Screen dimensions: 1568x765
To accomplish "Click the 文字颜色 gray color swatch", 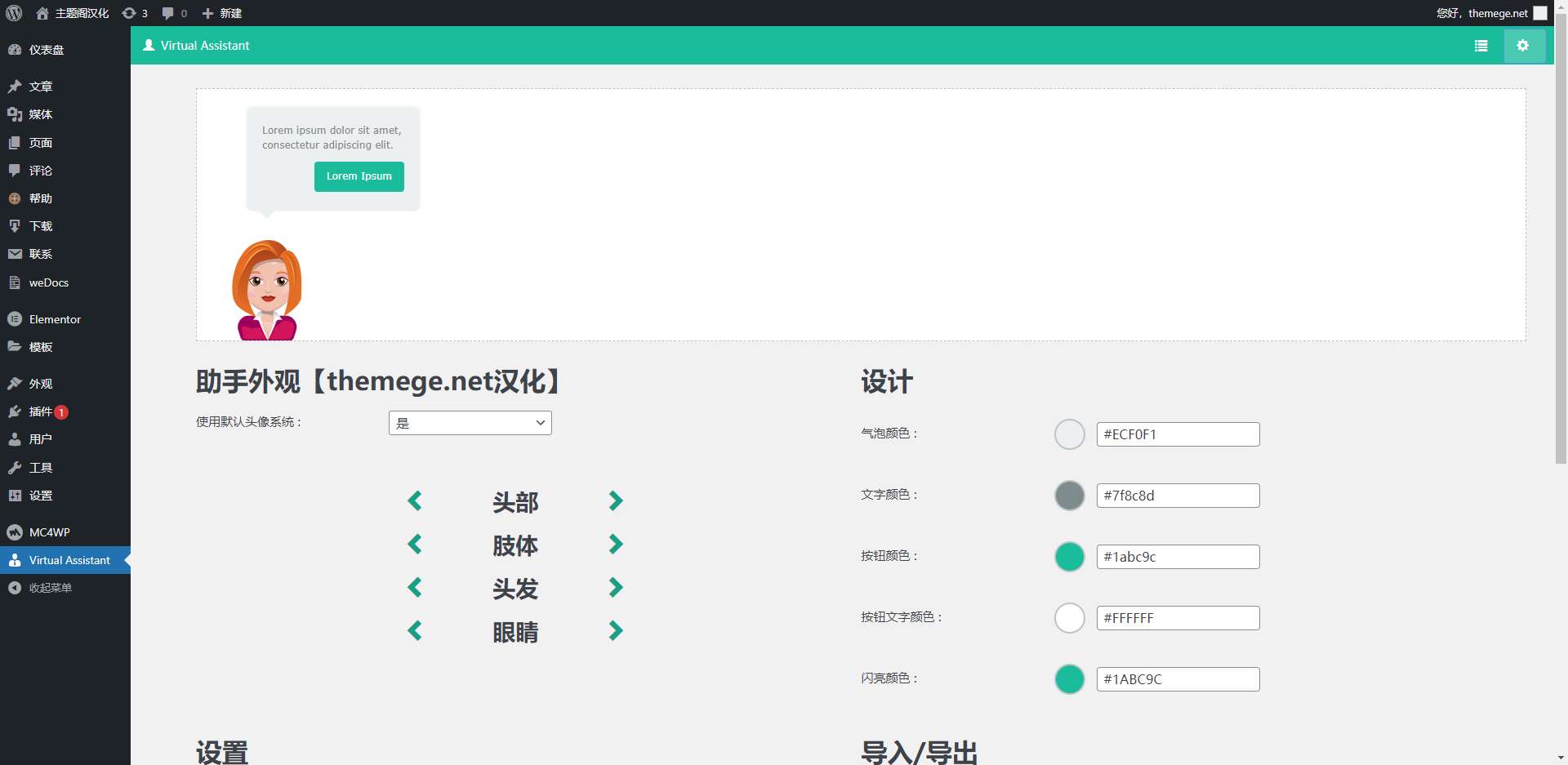I will tap(1070, 496).
